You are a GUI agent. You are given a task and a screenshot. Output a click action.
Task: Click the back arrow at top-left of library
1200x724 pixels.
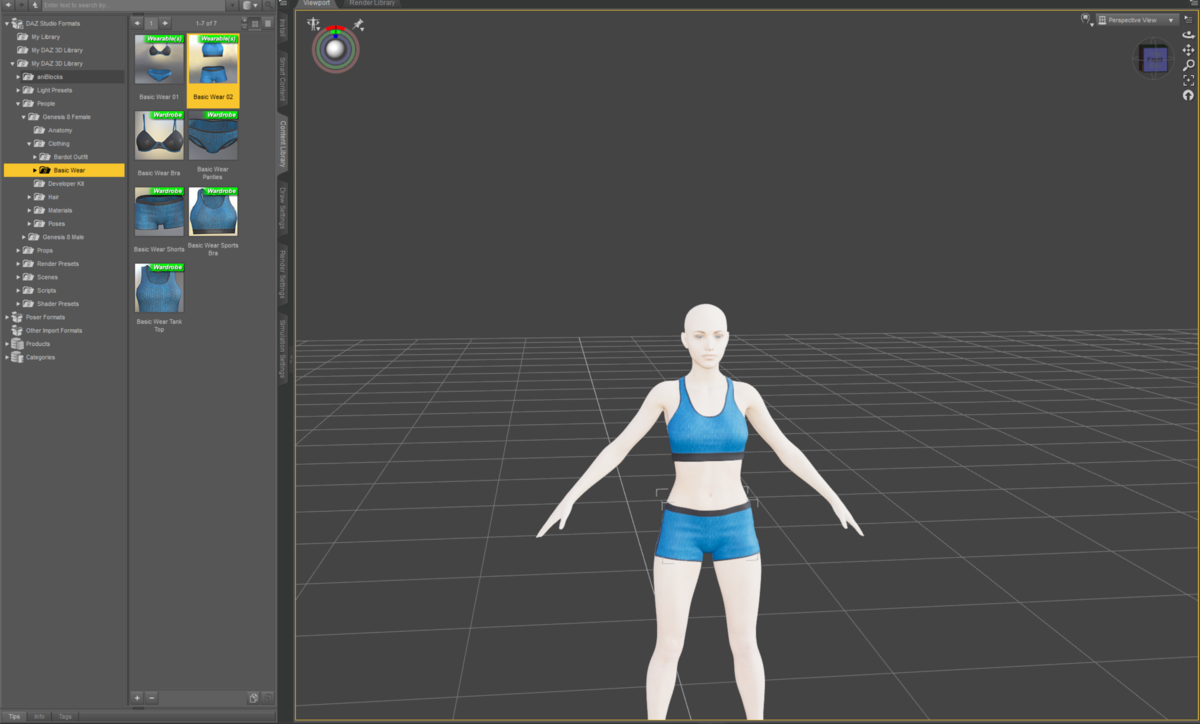(8, 5)
